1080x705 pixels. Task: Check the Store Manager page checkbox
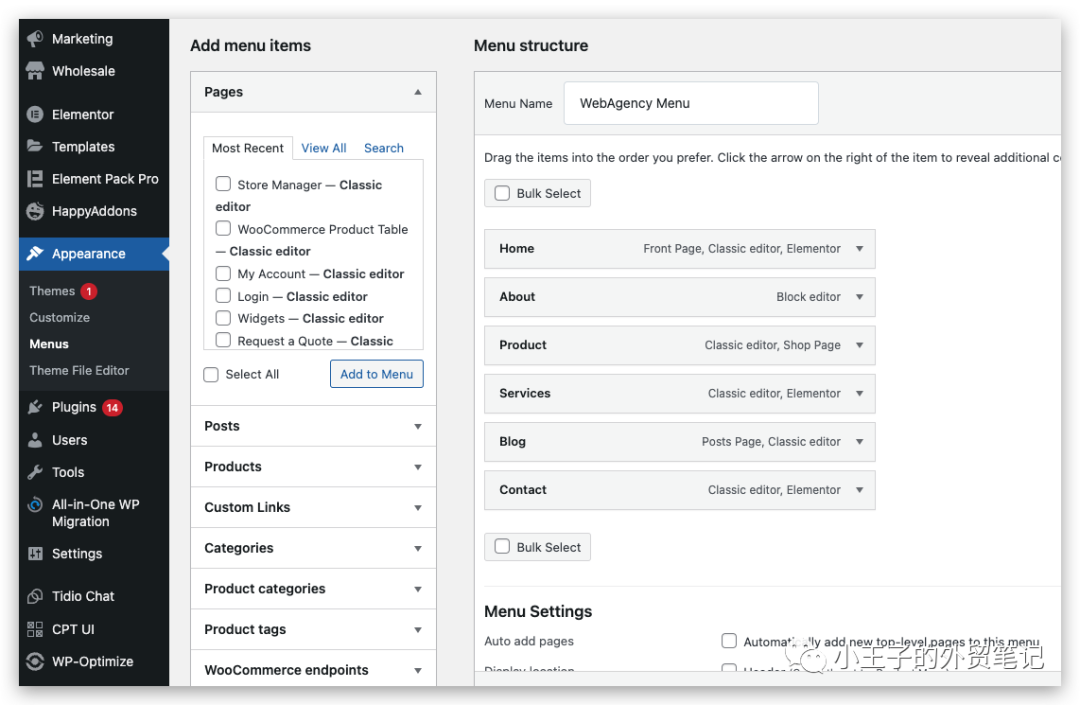(x=223, y=184)
